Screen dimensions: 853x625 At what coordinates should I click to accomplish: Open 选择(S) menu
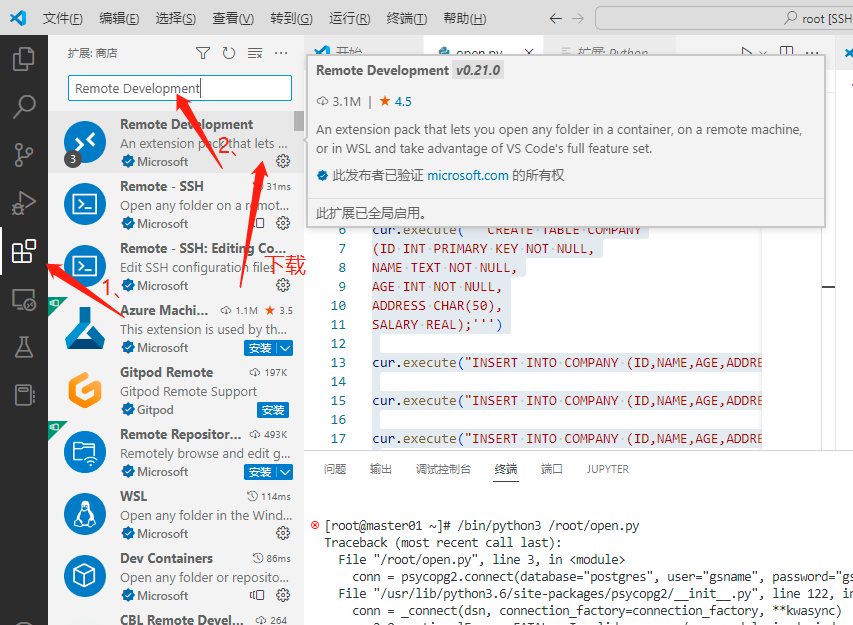coord(175,18)
